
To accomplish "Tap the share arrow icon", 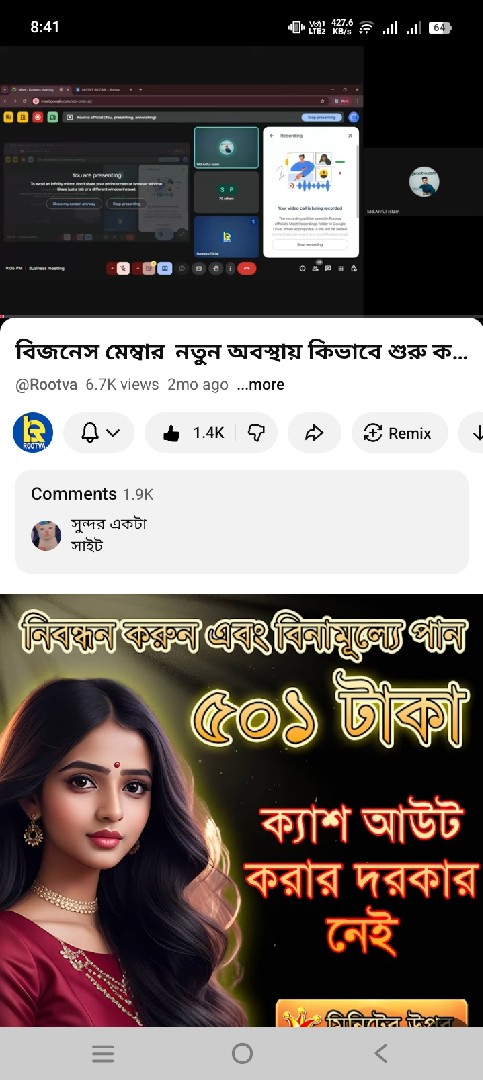I will (314, 433).
